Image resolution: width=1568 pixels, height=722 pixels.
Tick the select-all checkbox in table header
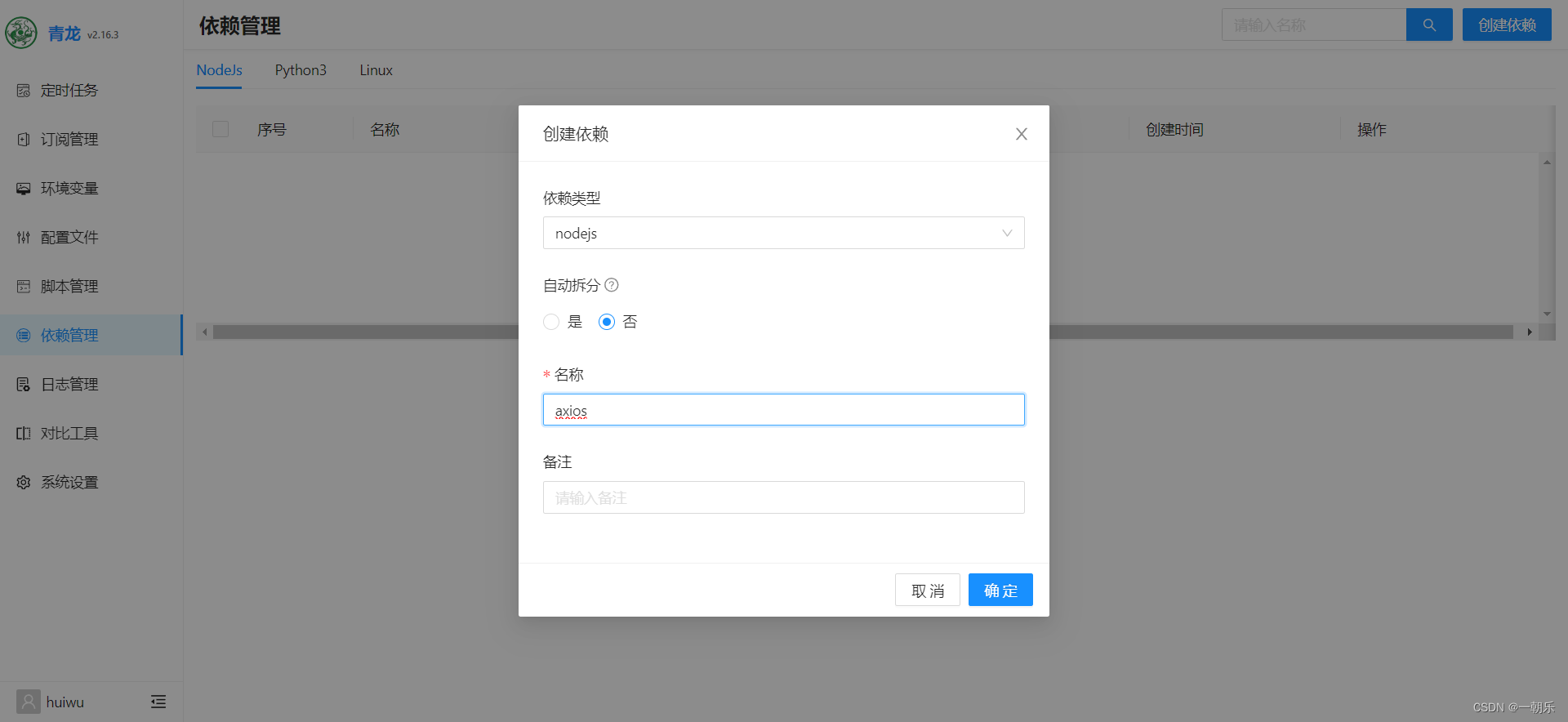tap(220, 129)
